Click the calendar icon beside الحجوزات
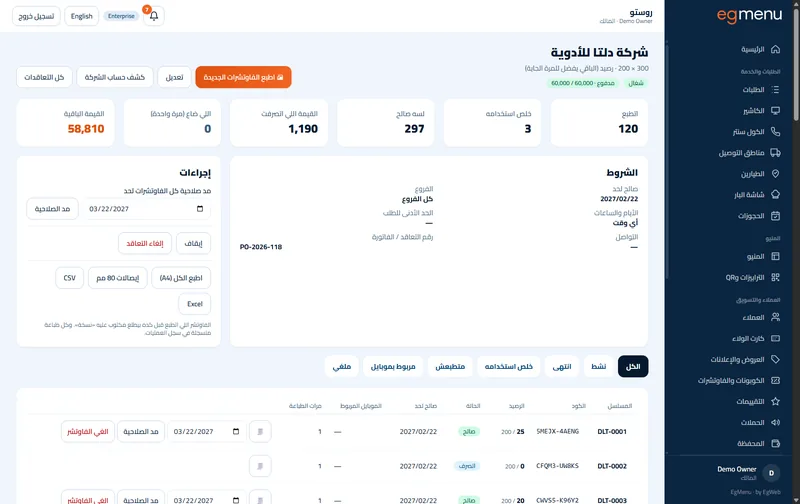The image size is (800, 504). [776, 216]
